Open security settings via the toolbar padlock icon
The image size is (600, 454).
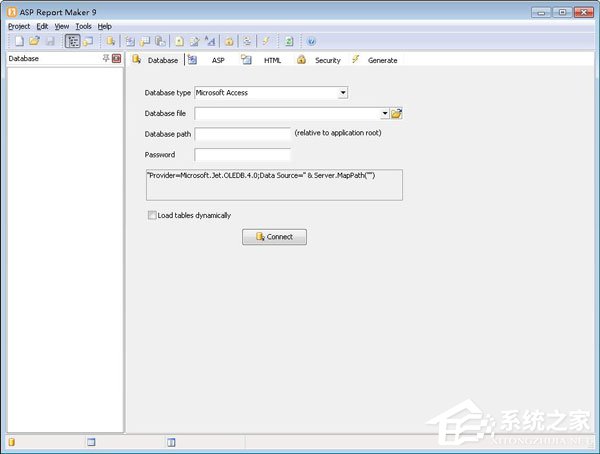tap(229, 41)
